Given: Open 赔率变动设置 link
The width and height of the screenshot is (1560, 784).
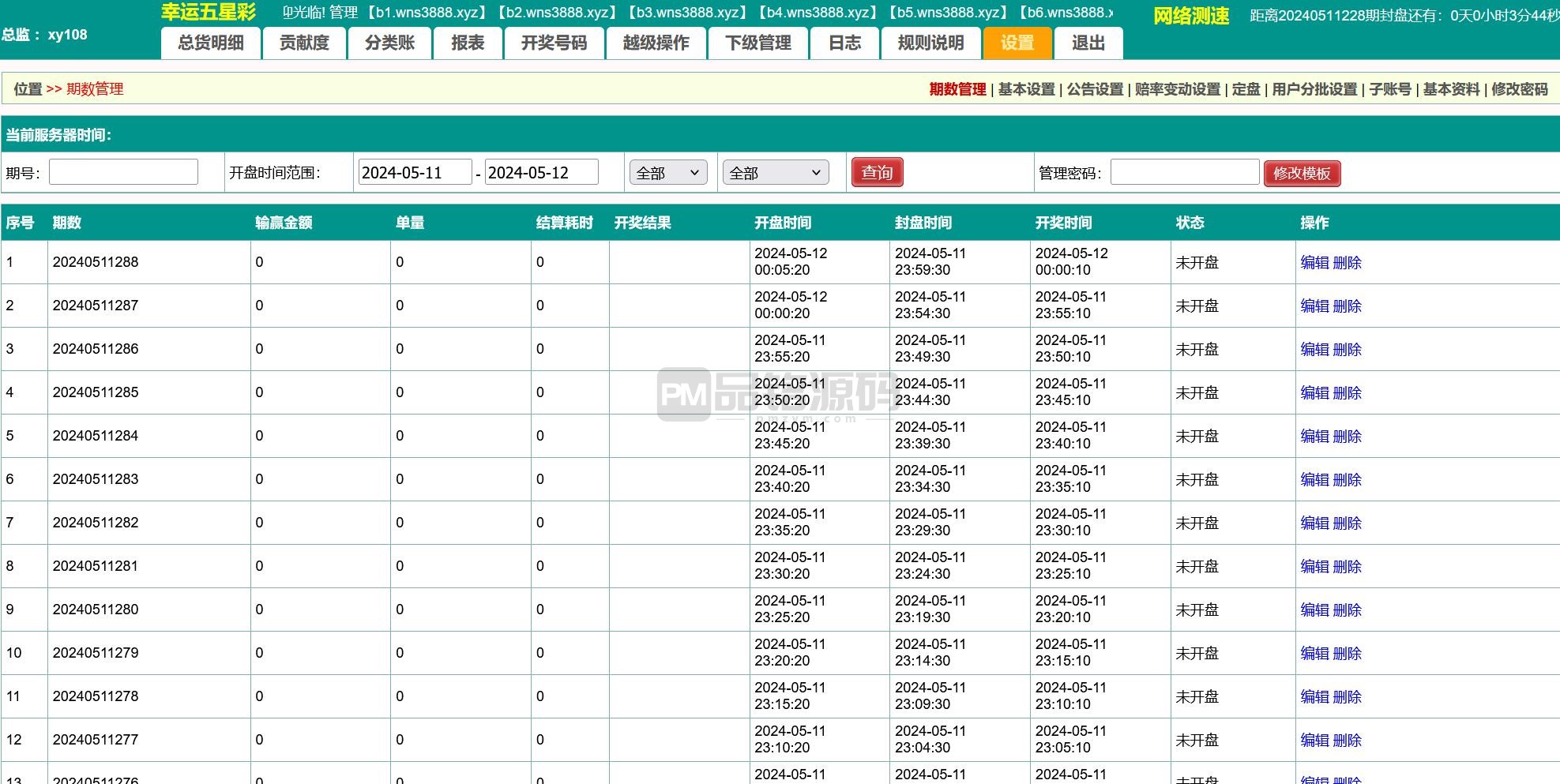Looking at the screenshot, I should click(1177, 89).
